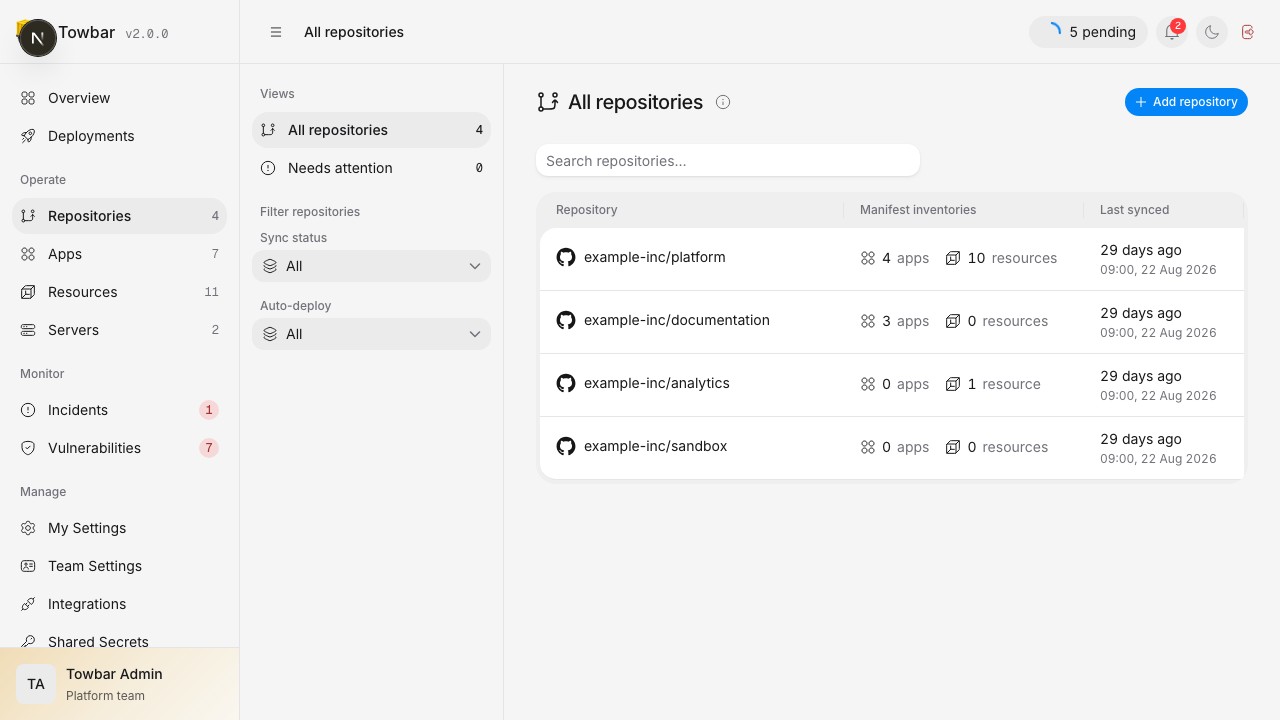Image resolution: width=1280 pixels, height=720 pixels.
Task: Switch to dark mode moon icon
Action: [x=1211, y=32]
